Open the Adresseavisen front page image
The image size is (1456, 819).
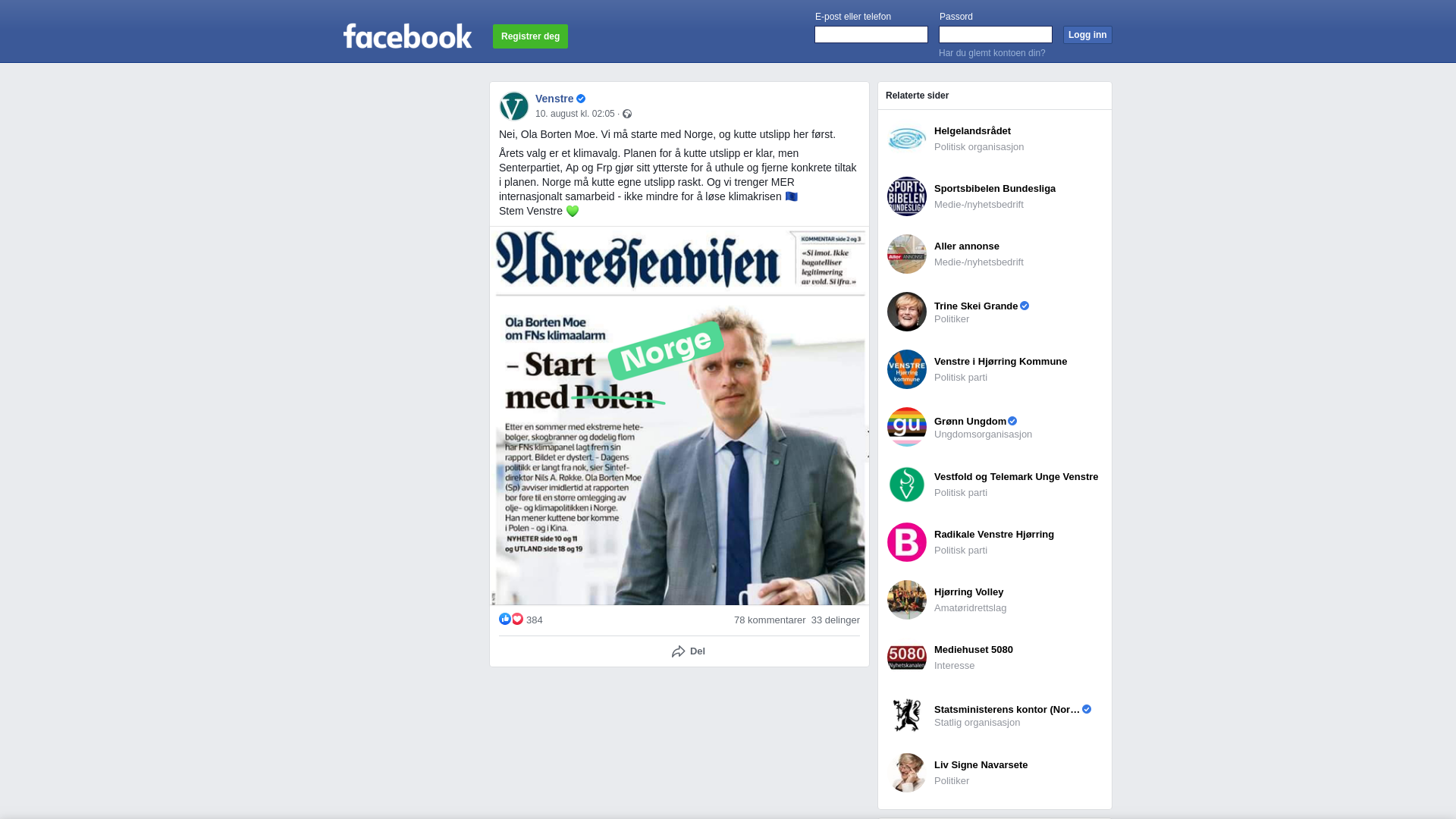coord(679,416)
